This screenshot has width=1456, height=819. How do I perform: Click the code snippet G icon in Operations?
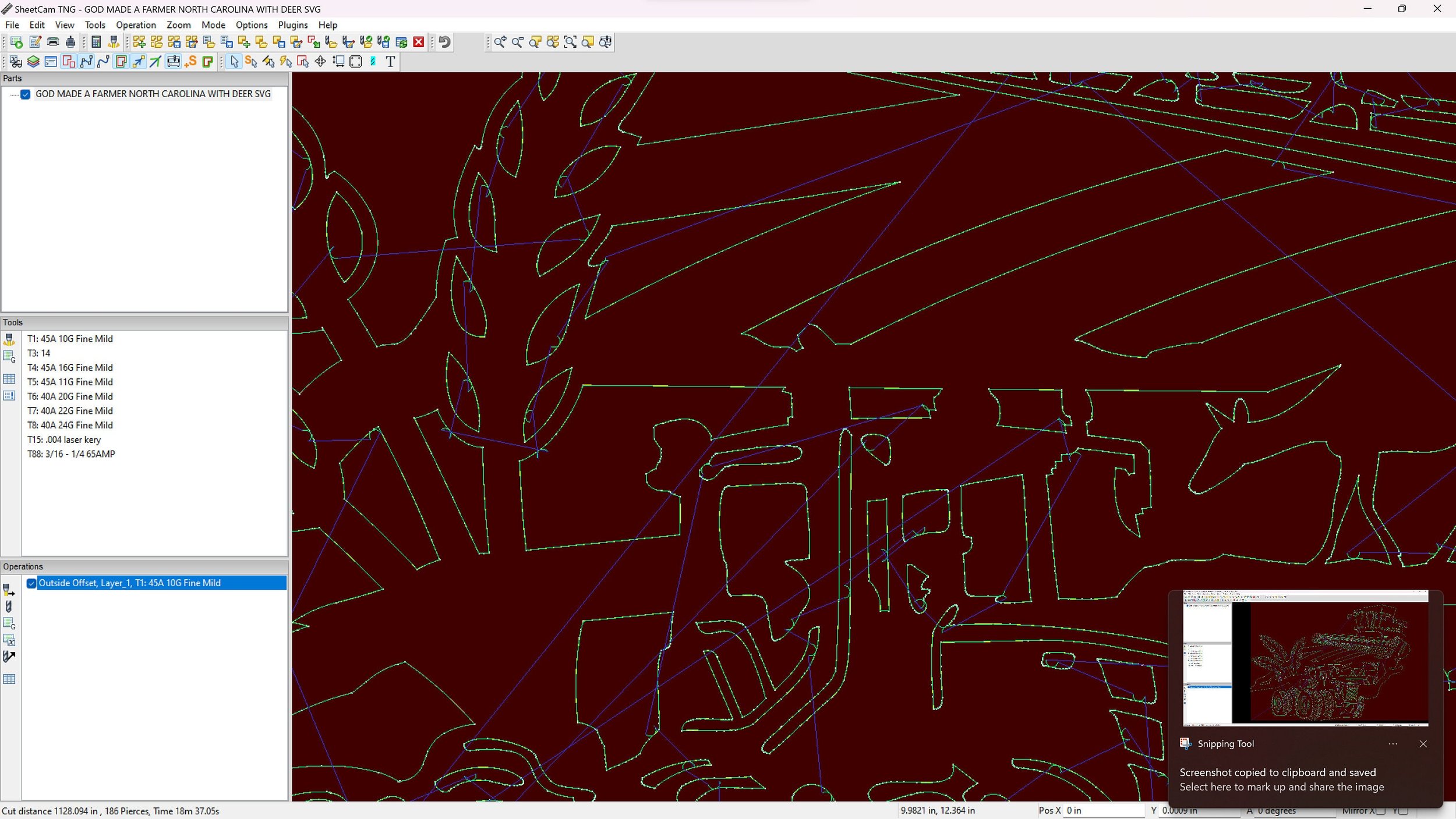pos(9,623)
